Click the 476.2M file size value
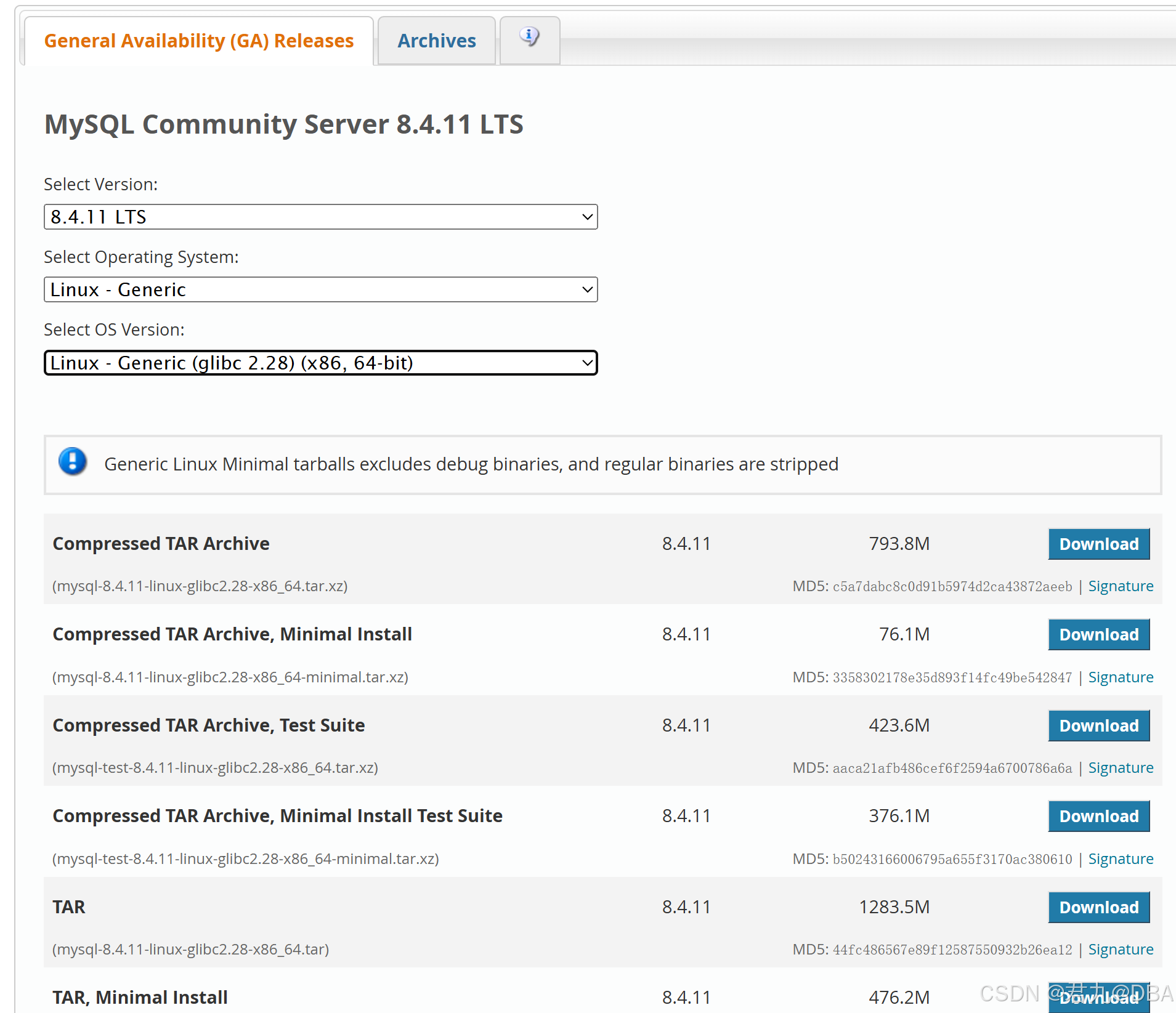This screenshot has width=1176, height=1013. pos(899,998)
